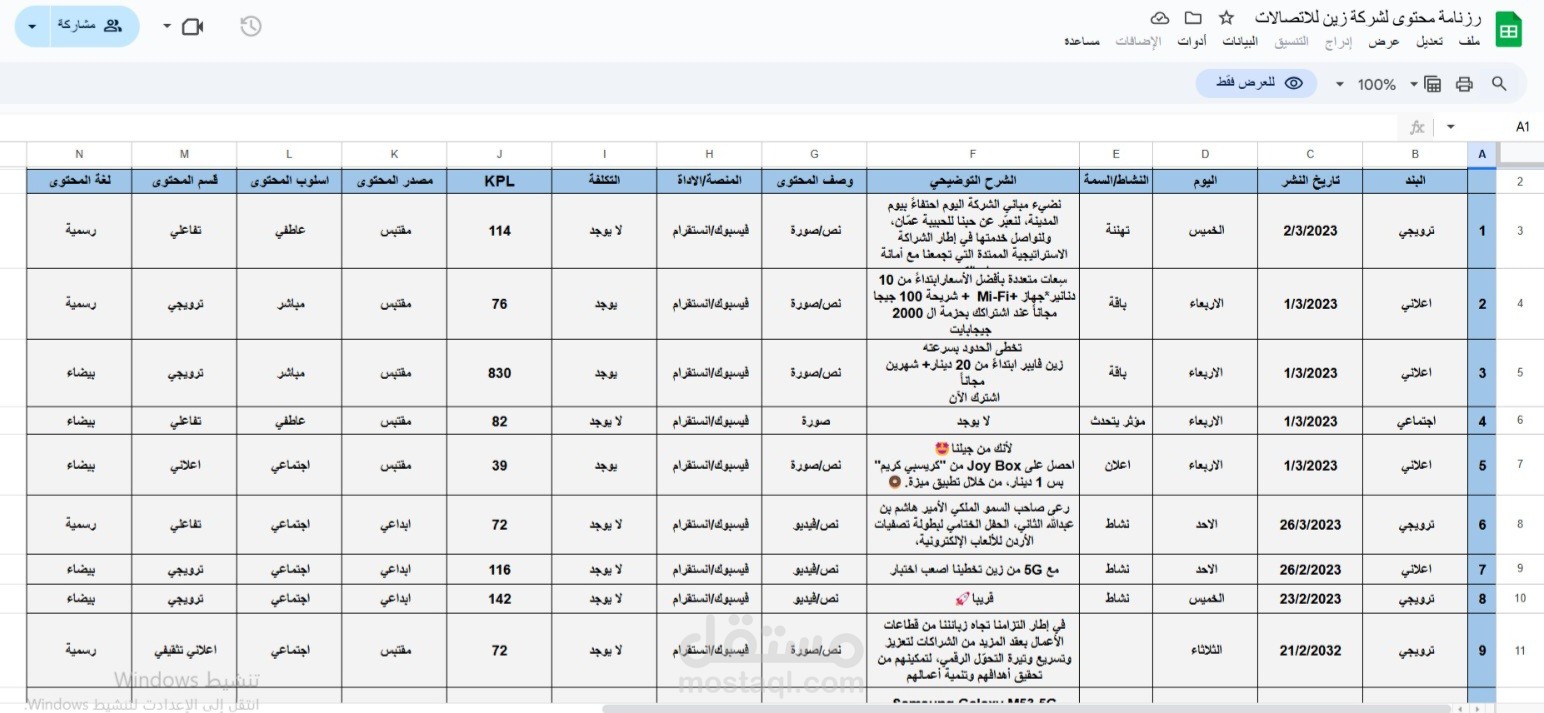The width and height of the screenshot is (1544, 713).
Task: Click the وصف المحتوى header cell
Action: pyautogui.click(x=814, y=181)
